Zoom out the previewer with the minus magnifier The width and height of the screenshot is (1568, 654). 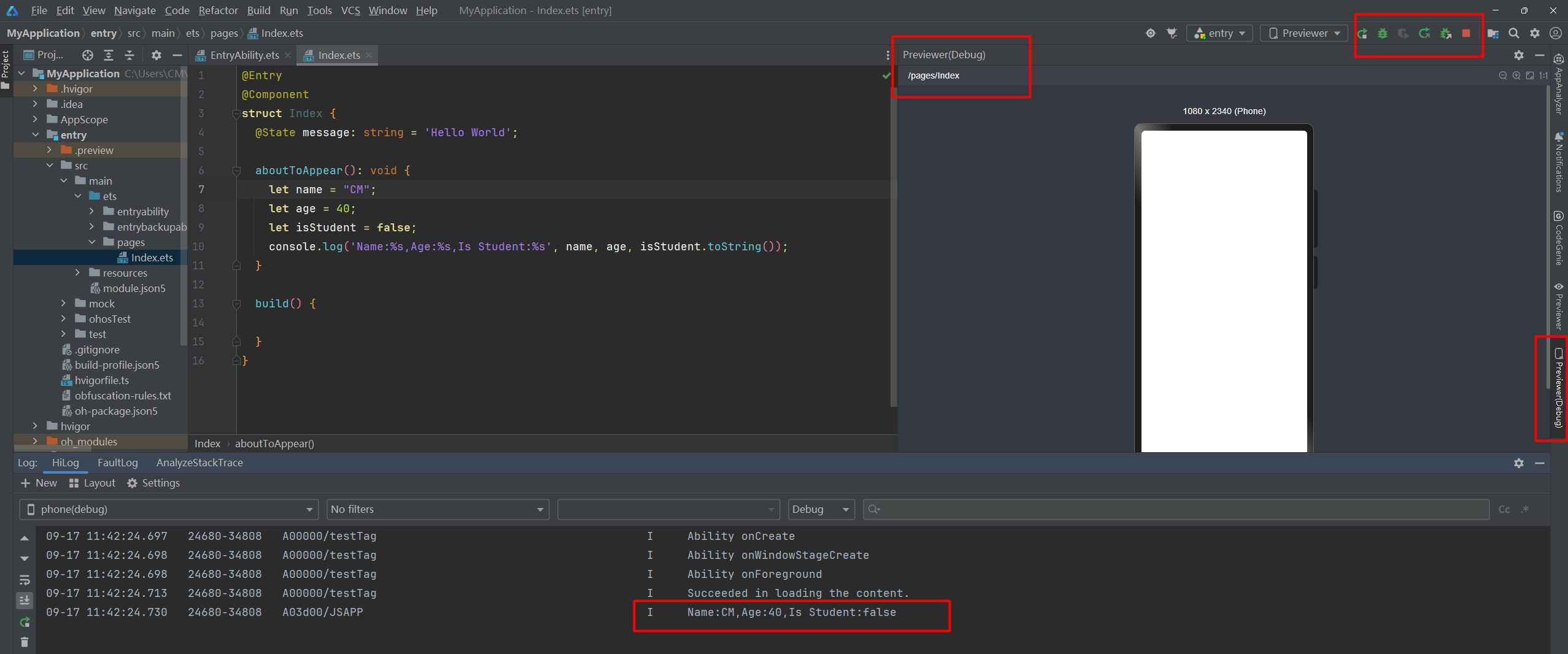click(1502, 75)
